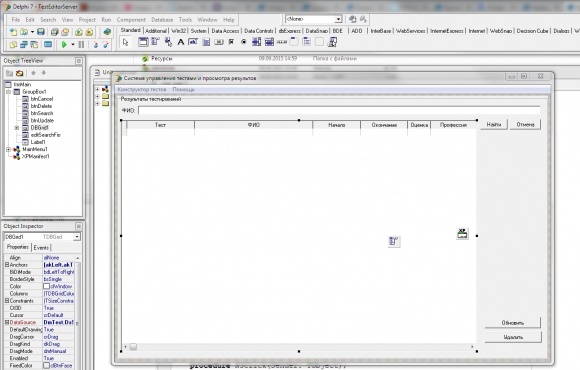
Task: Click the green Run arrow in toolbar
Action: click(x=64, y=45)
